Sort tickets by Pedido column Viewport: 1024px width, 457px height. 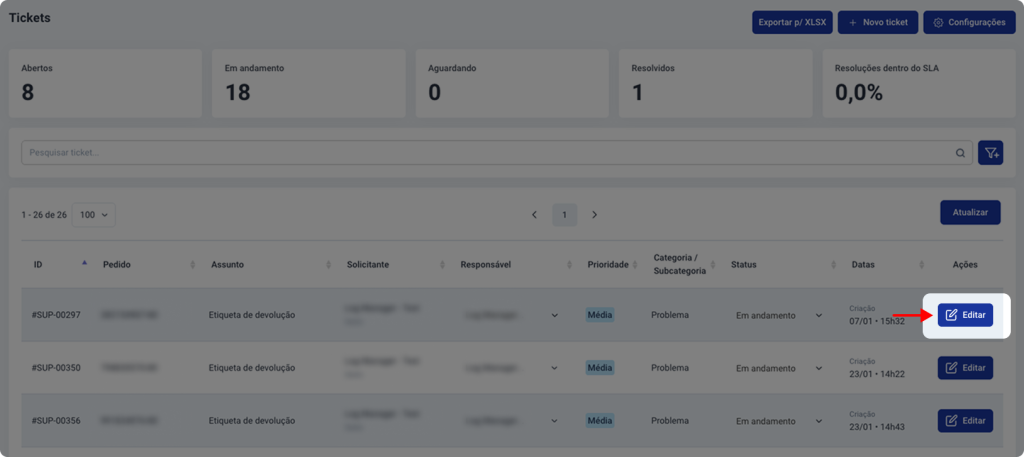[191, 265]
